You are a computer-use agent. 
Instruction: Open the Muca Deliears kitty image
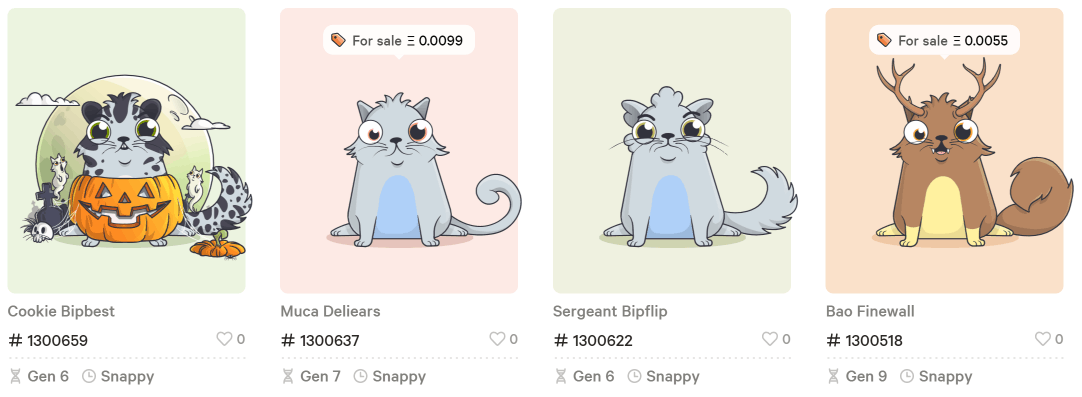399,151
